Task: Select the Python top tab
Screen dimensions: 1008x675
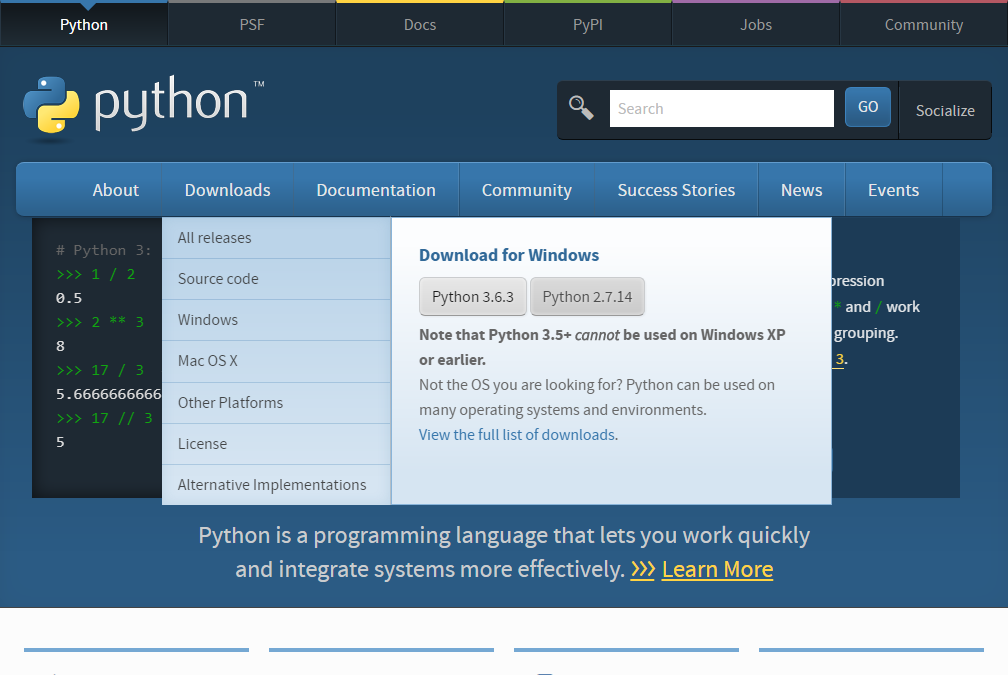Action: click(84, 24)
